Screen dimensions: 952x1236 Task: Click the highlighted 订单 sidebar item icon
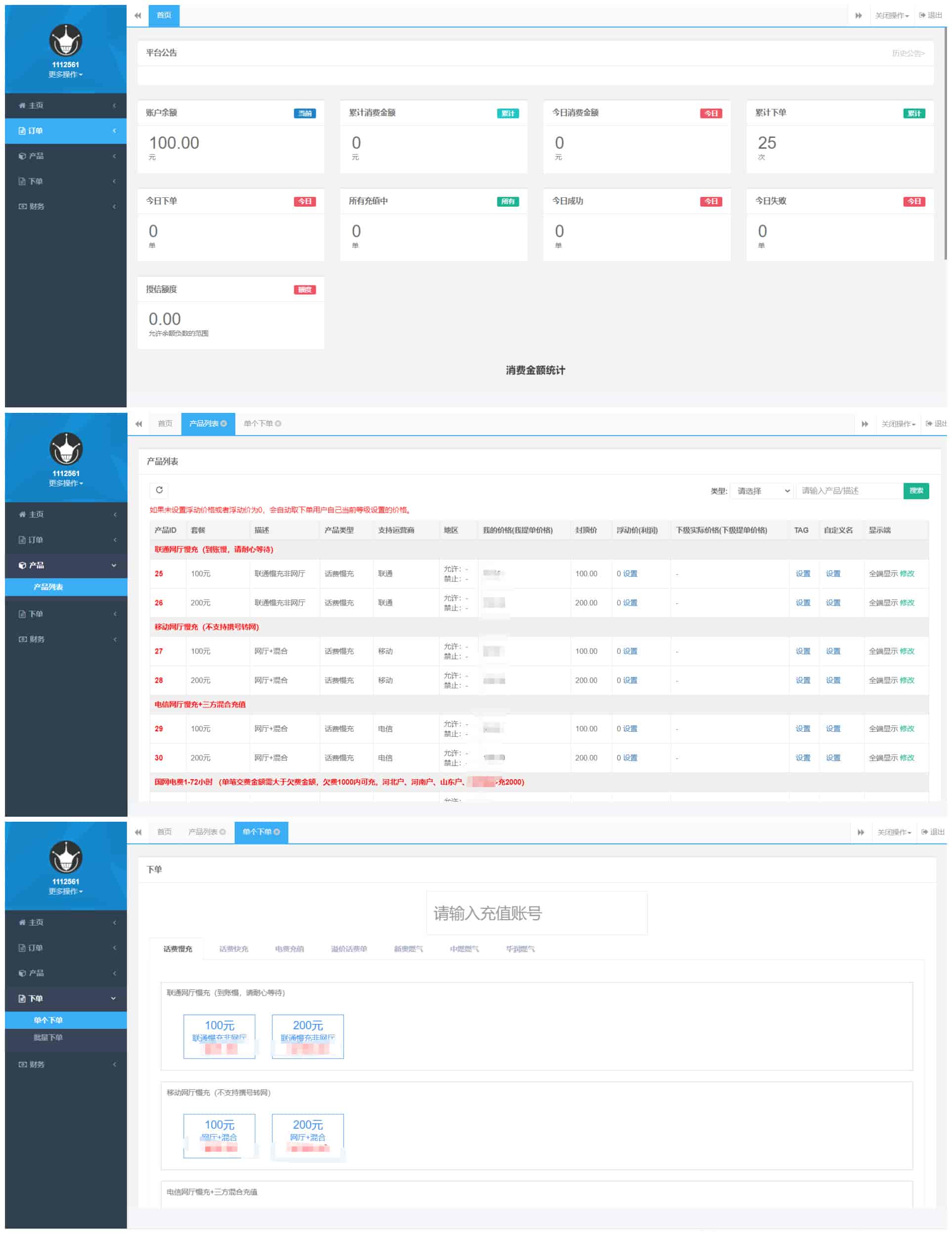(22, 131)
